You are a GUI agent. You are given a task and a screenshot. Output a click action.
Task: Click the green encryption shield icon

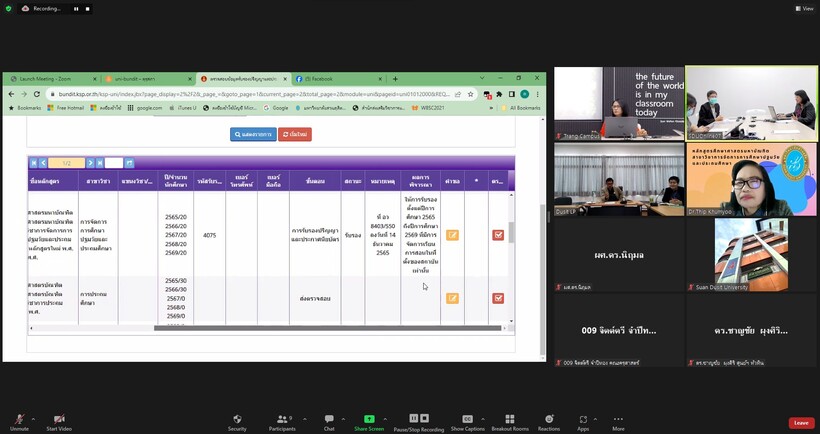[x=8, y=9]
